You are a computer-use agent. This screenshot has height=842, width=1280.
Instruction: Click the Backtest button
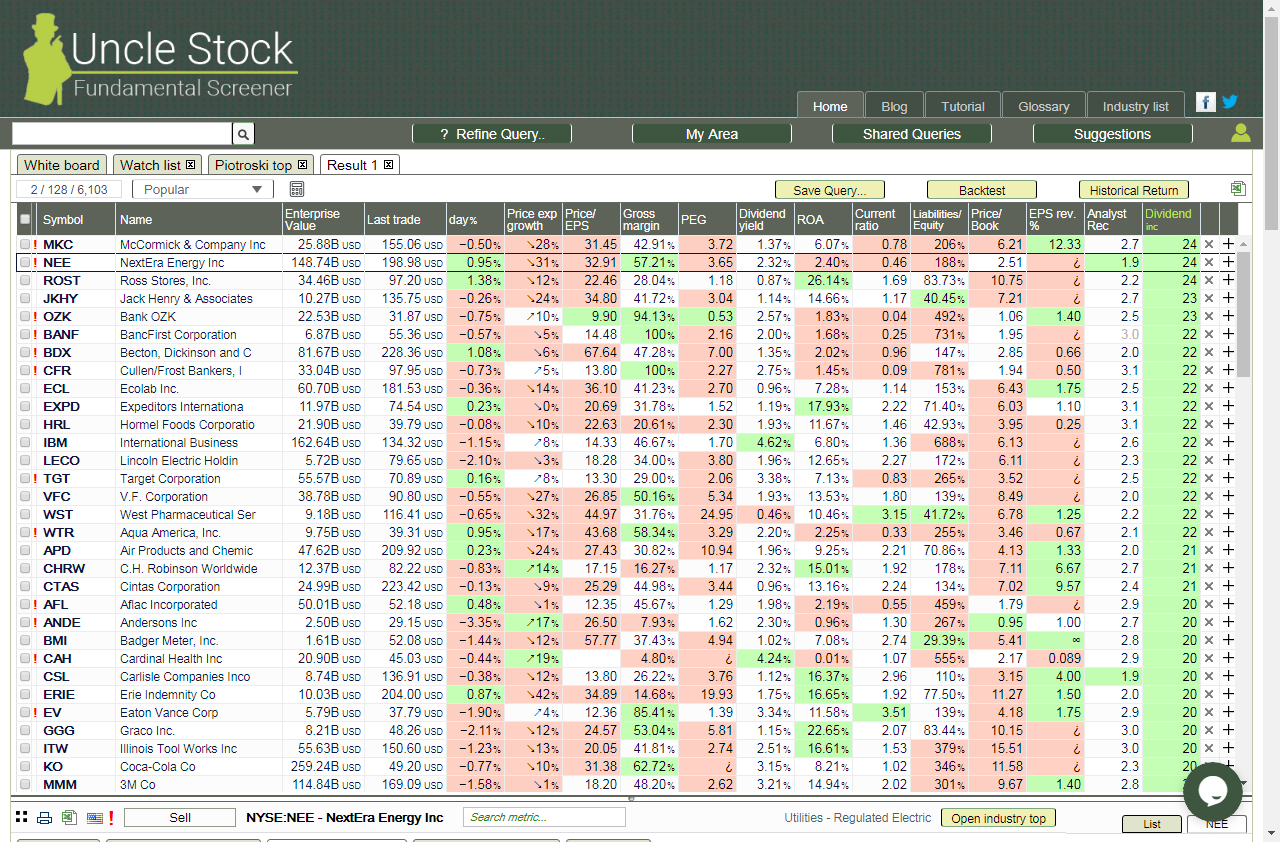click(x=981, y=189)
